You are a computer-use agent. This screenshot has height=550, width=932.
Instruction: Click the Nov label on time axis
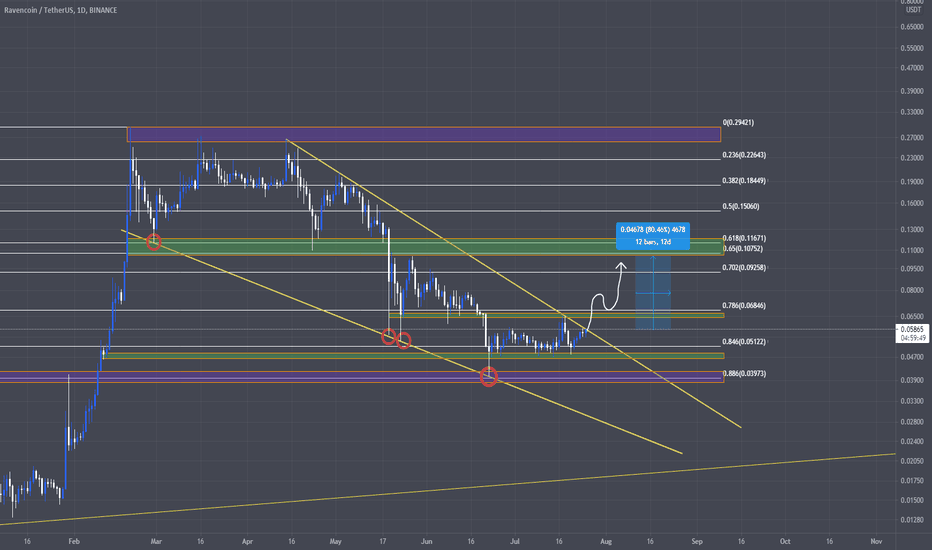[876, 542]
